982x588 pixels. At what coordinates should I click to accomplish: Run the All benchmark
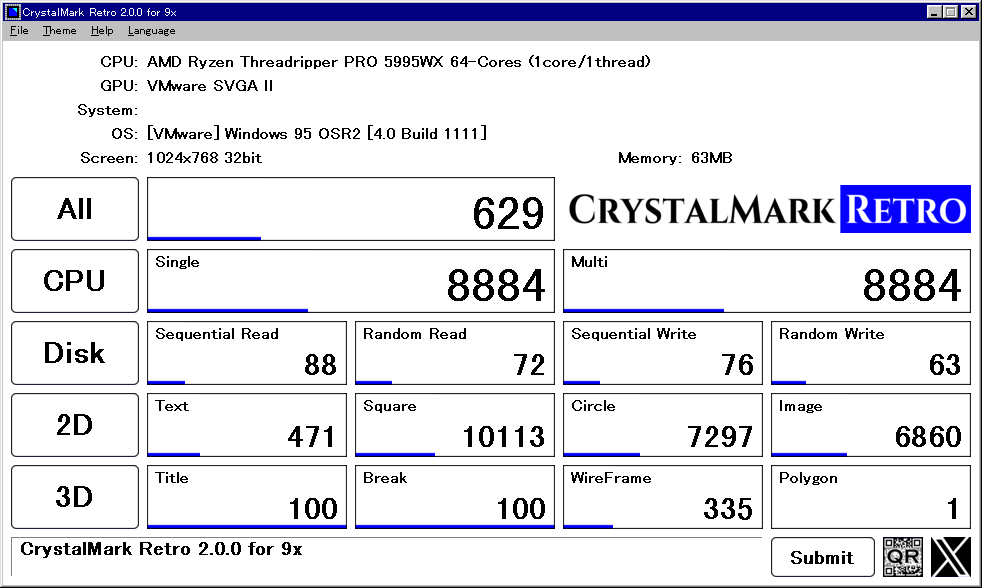tap(74, 208)
